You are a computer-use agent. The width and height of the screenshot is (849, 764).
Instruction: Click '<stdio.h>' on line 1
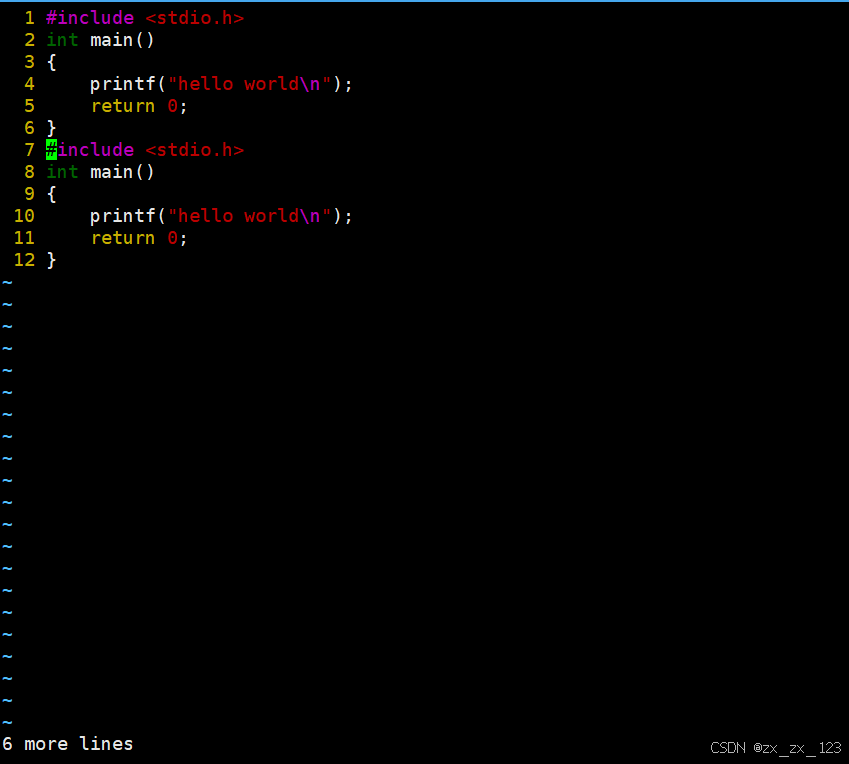195,18
